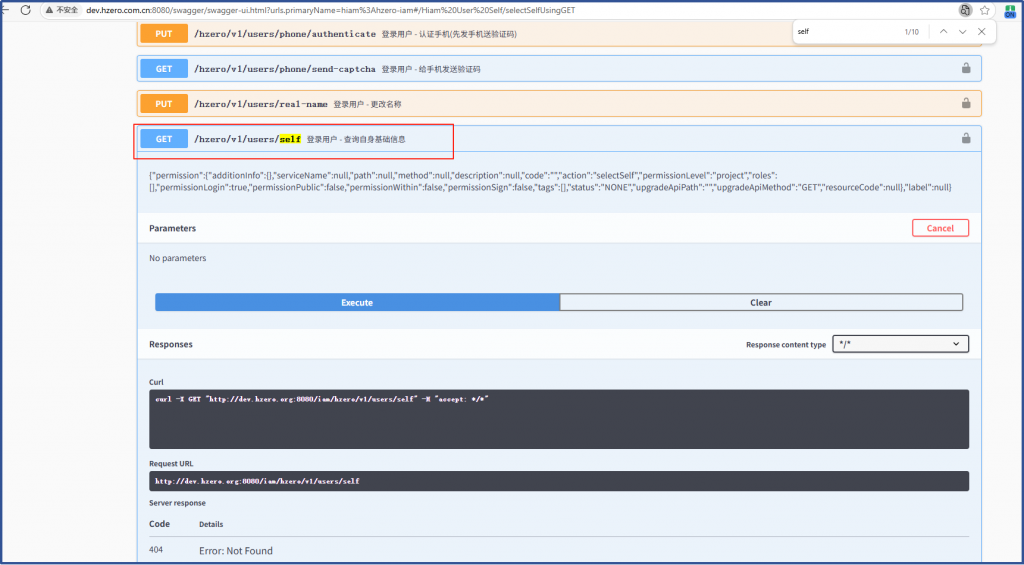Open the green ON browser extension icon
The width and height of the screenshot is (1024, 565).
[1011, 9]
